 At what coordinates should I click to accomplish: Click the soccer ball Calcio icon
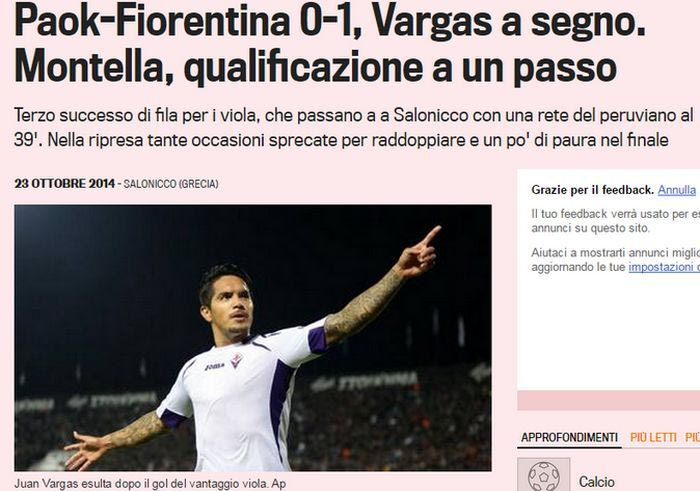pyautogui.click(x=543, y=475)
